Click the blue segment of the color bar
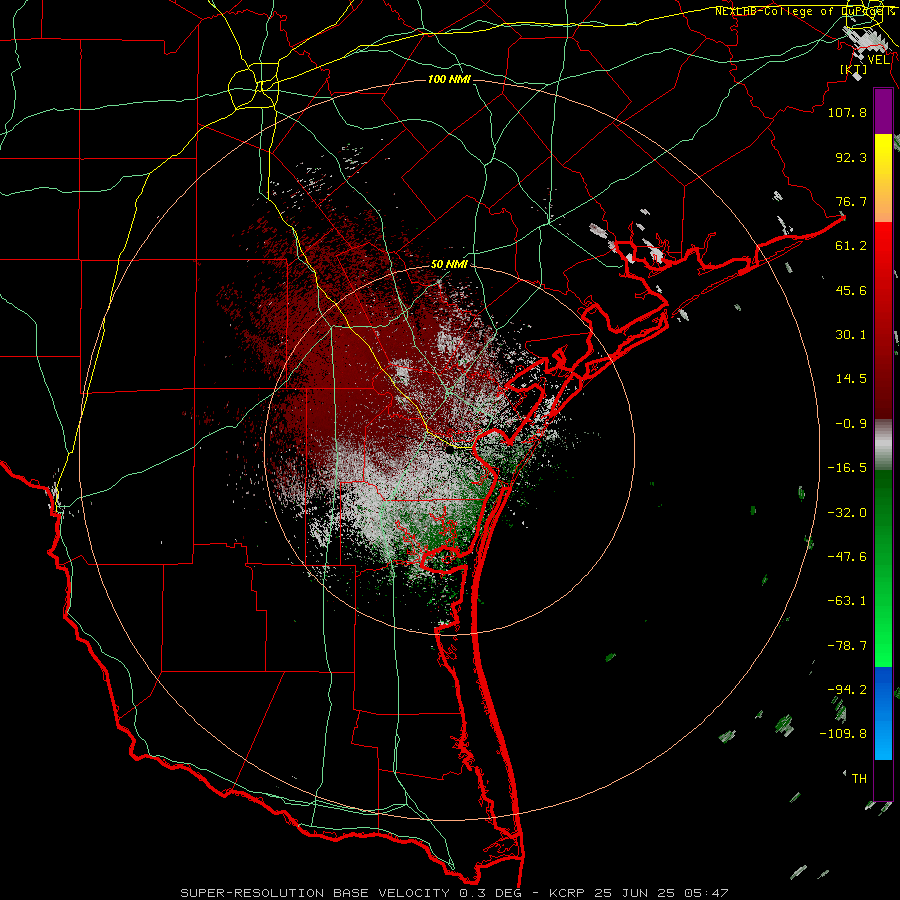The height and width of the screenshot is (900, 900). pyautogui.click(x=883, y=713)
